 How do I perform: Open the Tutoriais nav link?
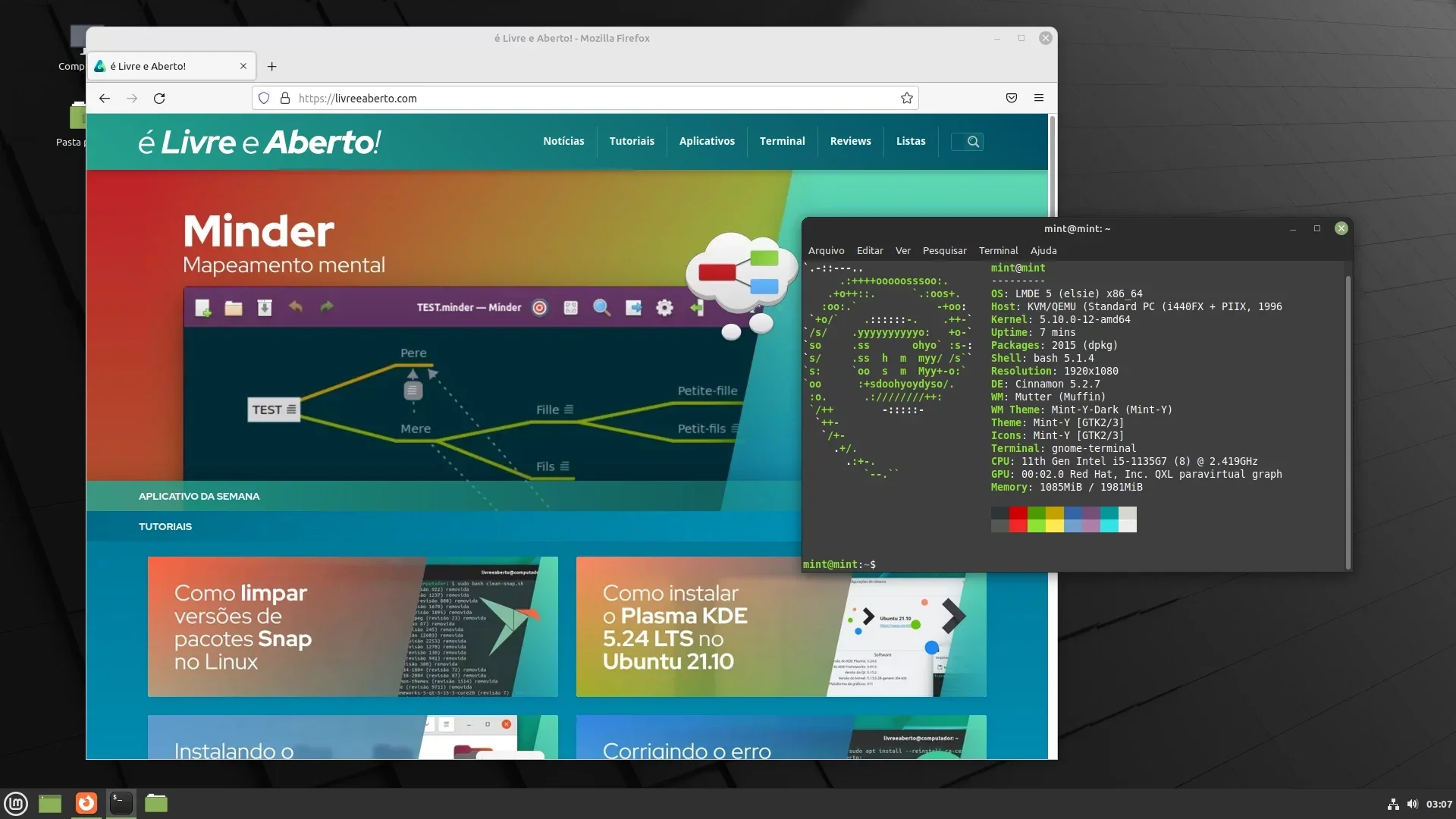pos(632,142)
